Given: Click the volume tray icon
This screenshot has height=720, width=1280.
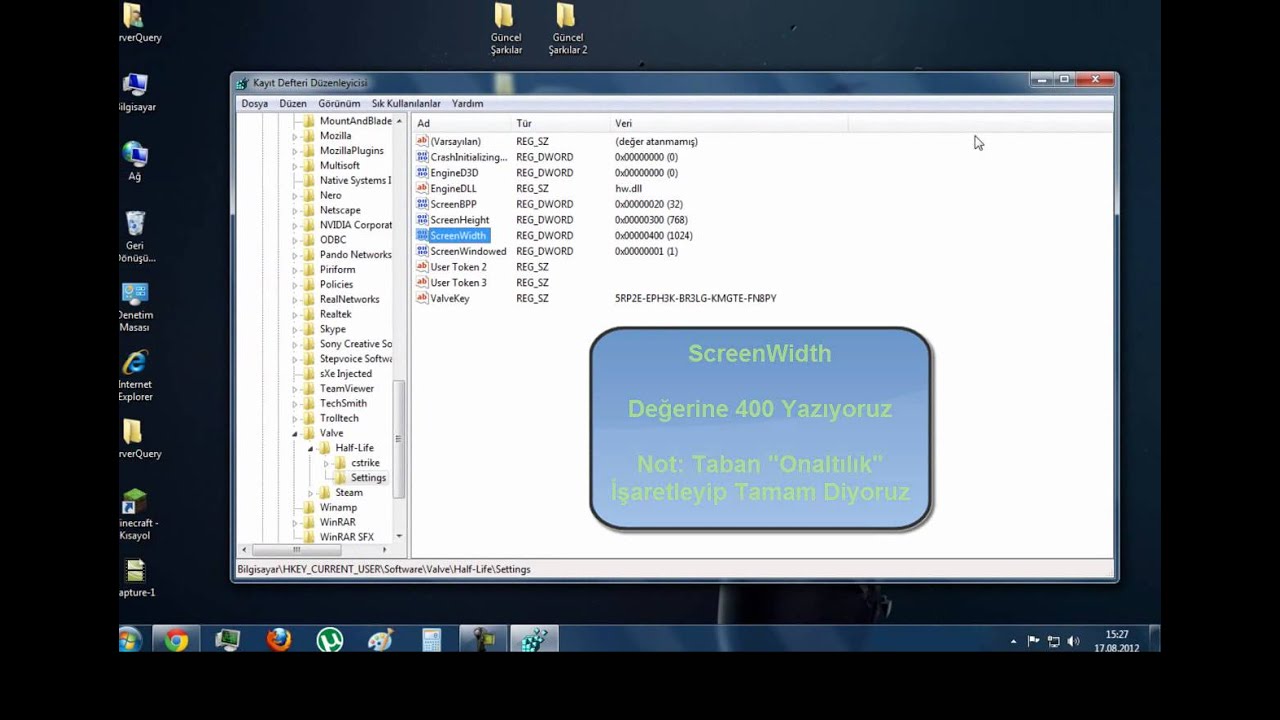Looking at the screenshot, I should (x=1073, y=641).
